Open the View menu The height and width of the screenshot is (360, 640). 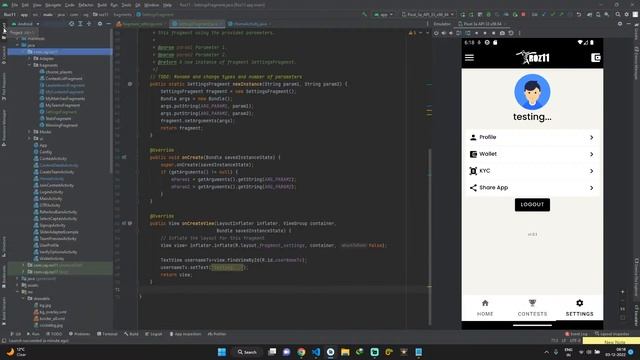point(37,5)
